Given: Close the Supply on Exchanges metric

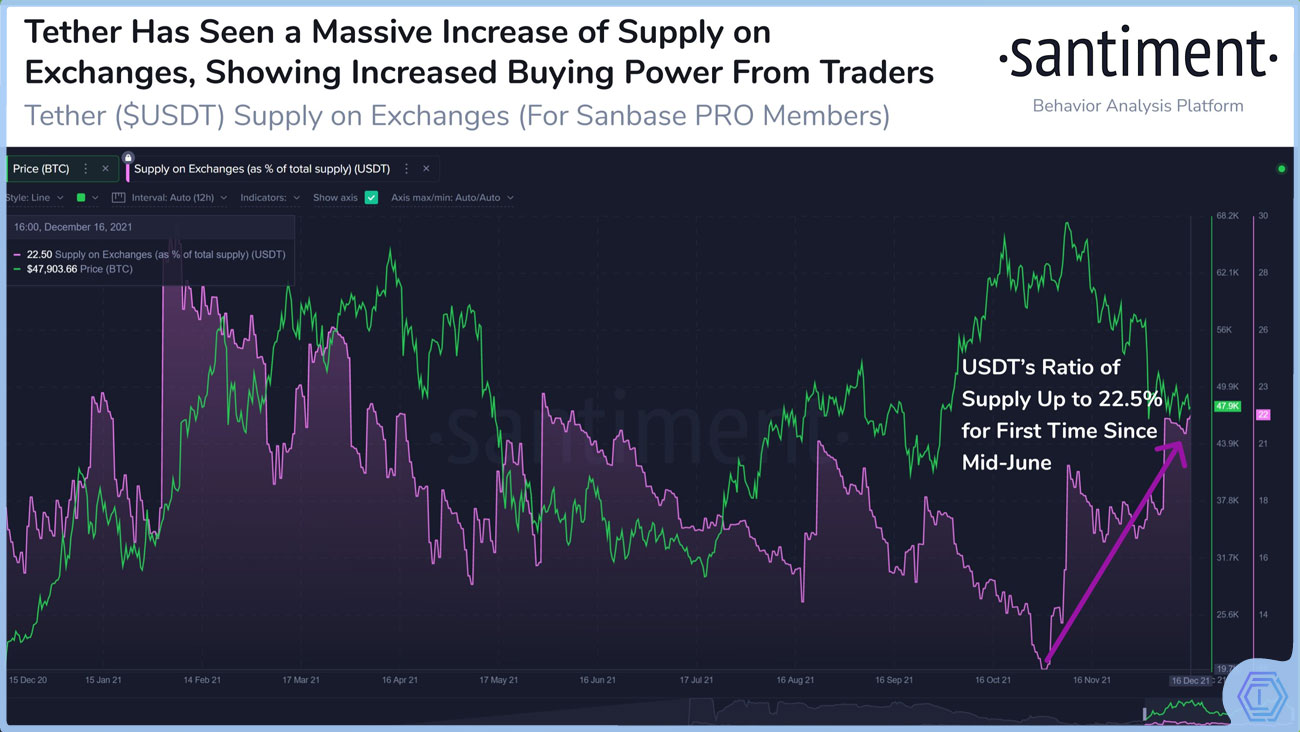Looking at the screenshot, I should (426, 168).
